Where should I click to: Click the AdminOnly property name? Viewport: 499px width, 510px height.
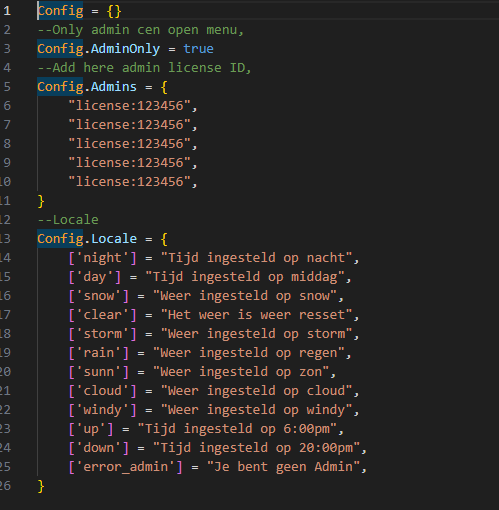click(x=125, y=49)
